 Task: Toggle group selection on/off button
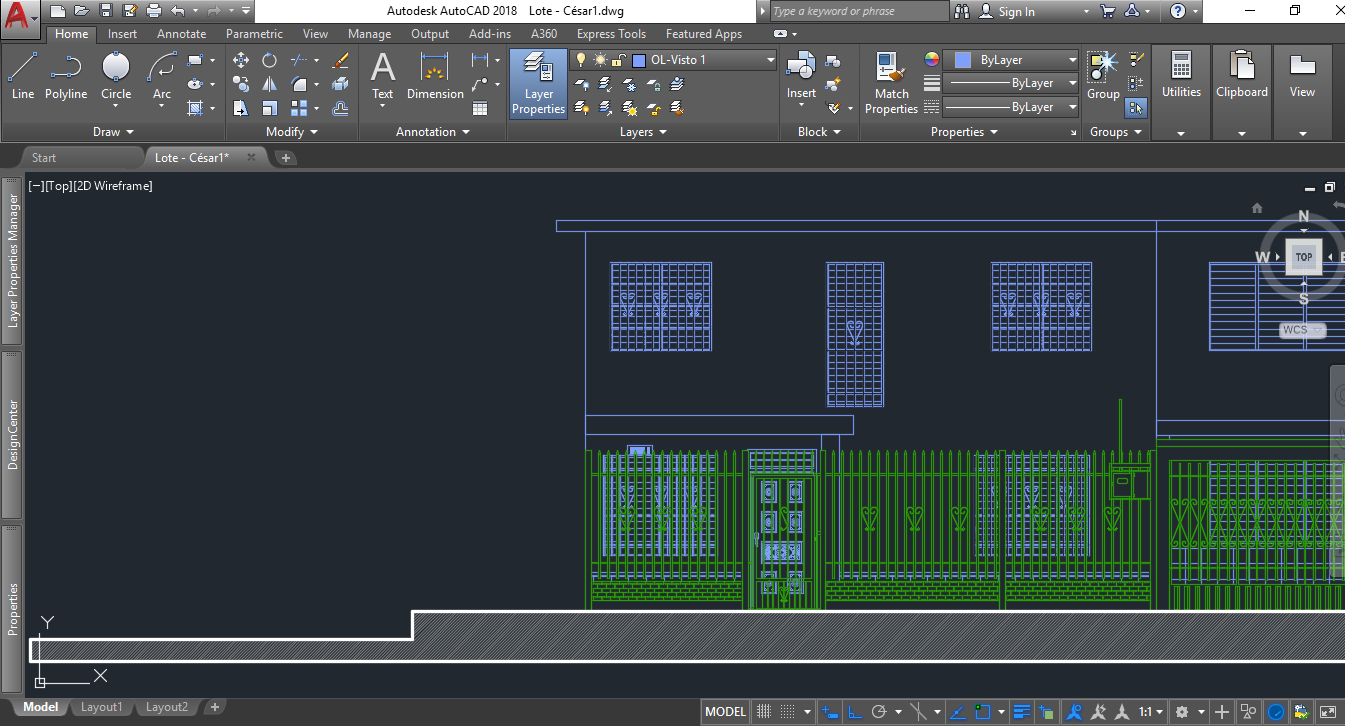click(x=1136, y=108)
